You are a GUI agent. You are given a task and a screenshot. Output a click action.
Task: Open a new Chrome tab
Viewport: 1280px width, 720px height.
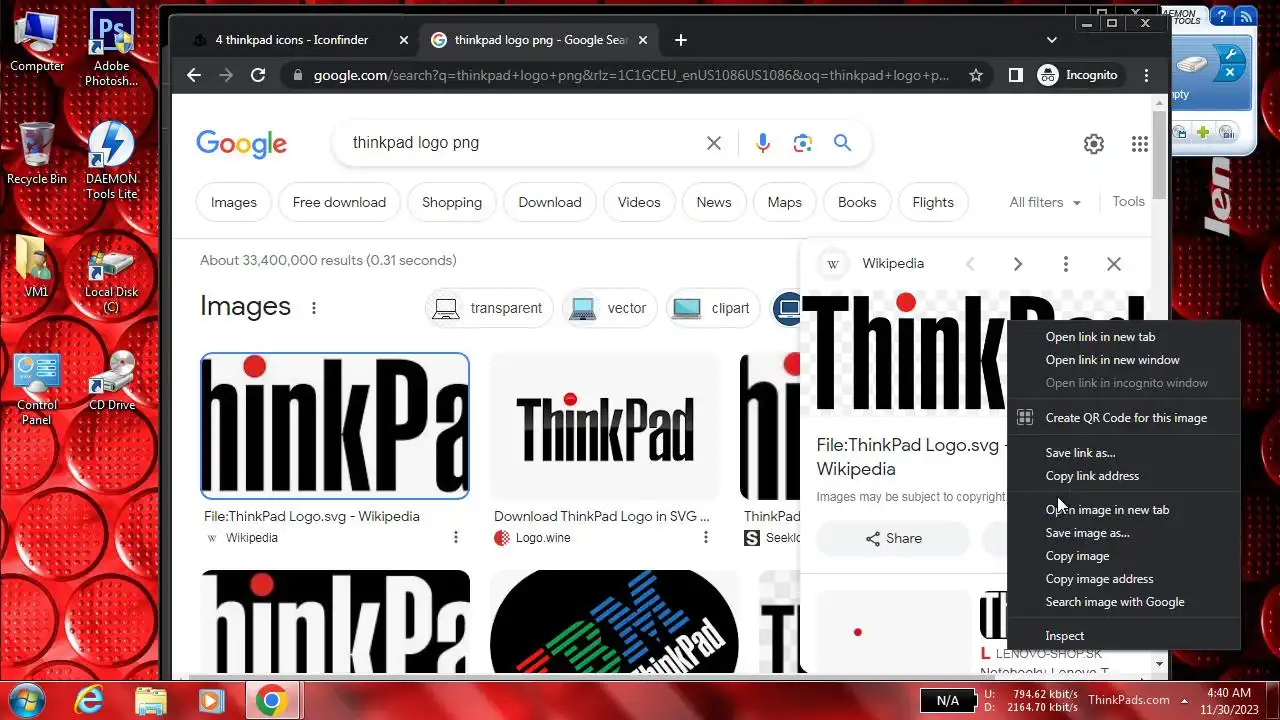point(681,40)
